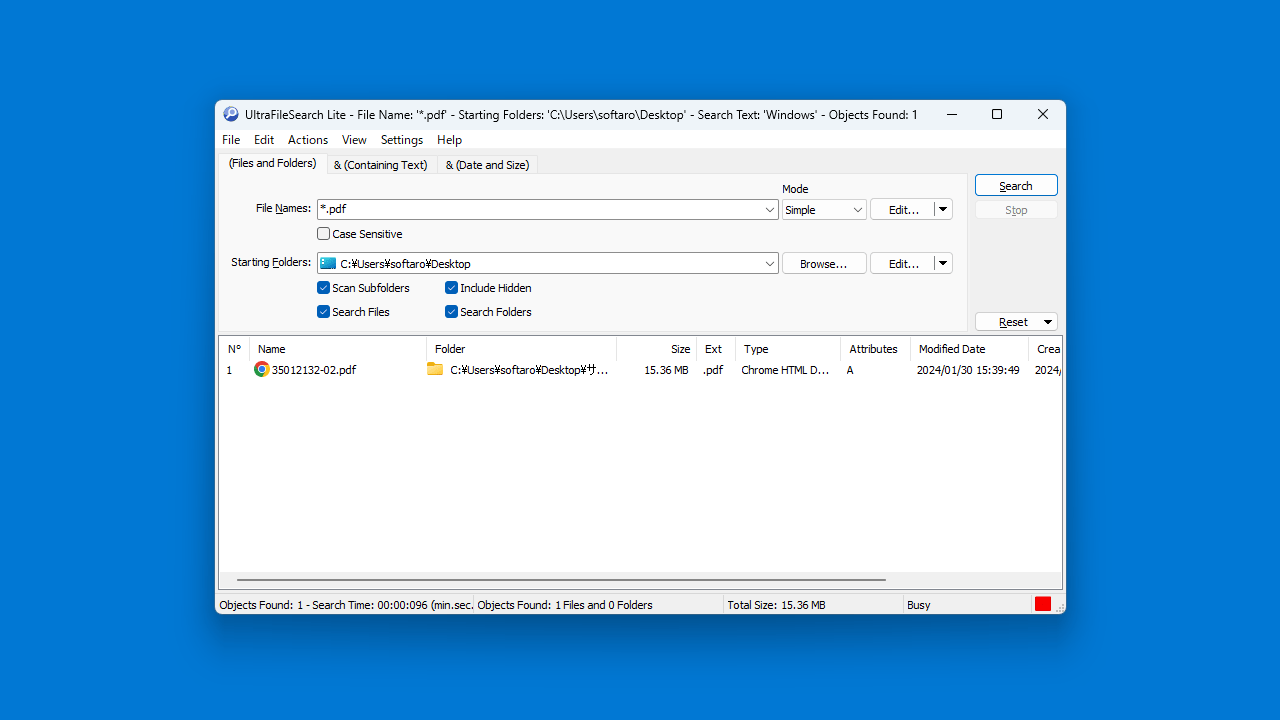This screenshot has height=720, width=1280.
Task: Open the Actions menu
Action: 308,140
